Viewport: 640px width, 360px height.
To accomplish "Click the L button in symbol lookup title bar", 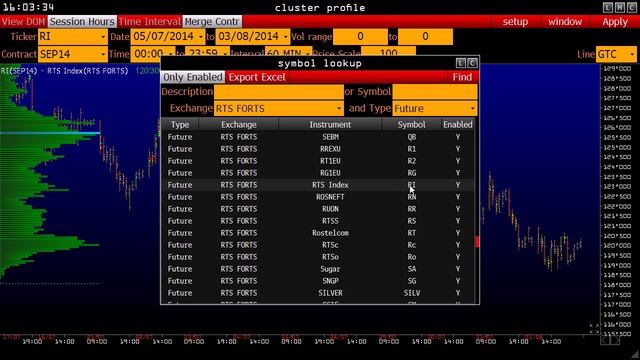I will pos(460,63).
